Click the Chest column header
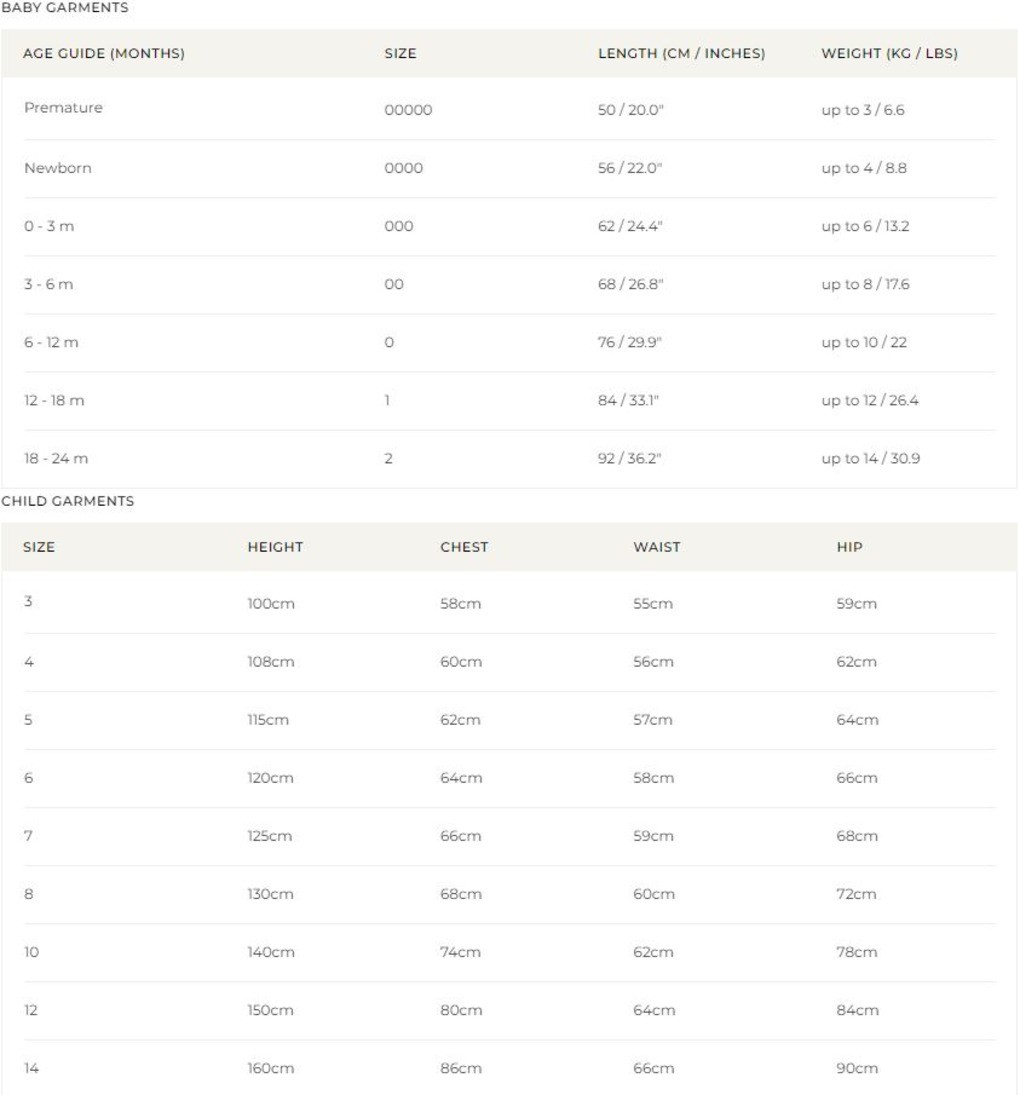The image size is (1020, 1095). pos(464,547)
